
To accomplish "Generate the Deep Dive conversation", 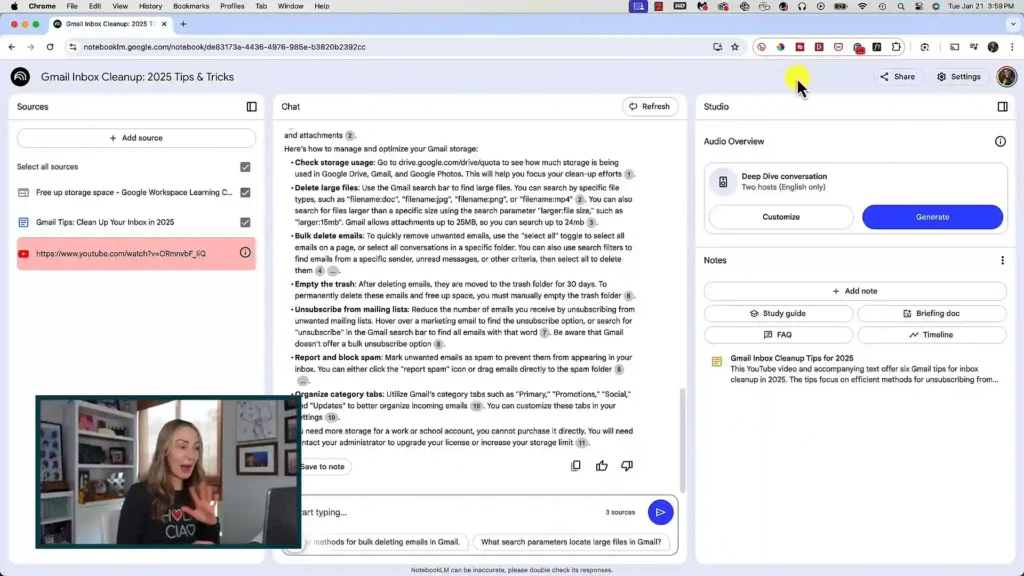I will pos(932,216).
